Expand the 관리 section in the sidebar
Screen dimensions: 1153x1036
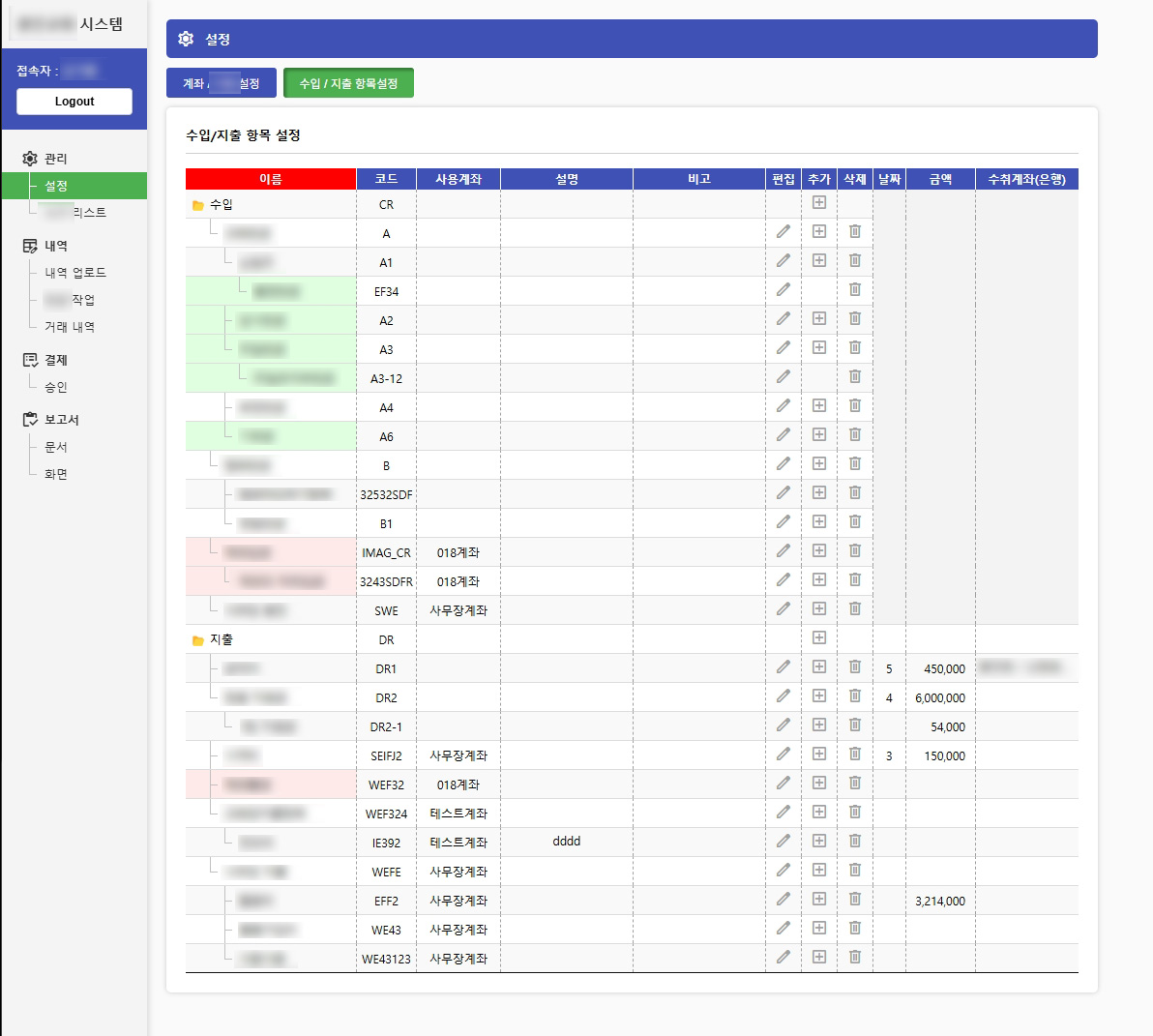(x=55, y=159)
